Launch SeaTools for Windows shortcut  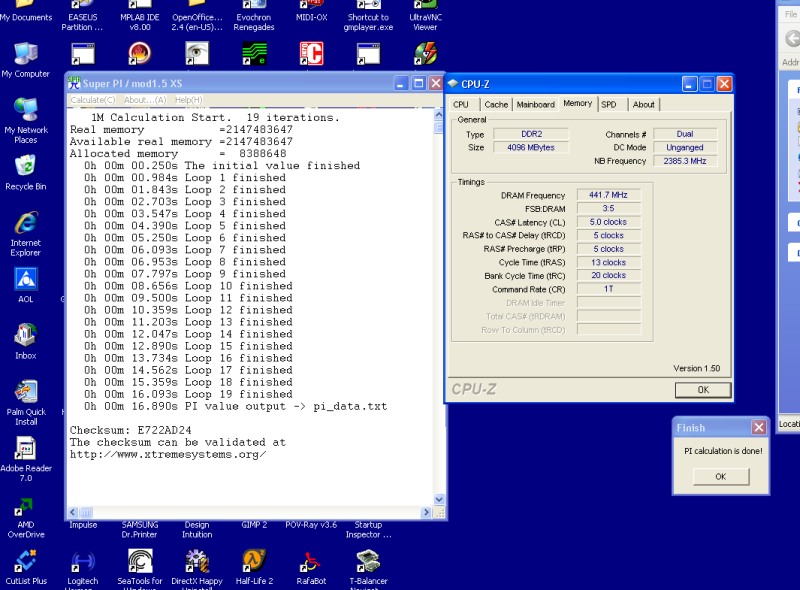(140, 561)
